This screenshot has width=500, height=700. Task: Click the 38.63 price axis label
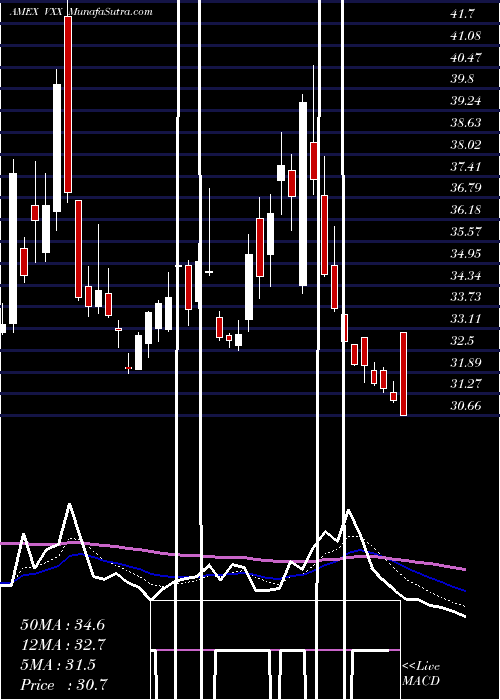tap(466, 123)
